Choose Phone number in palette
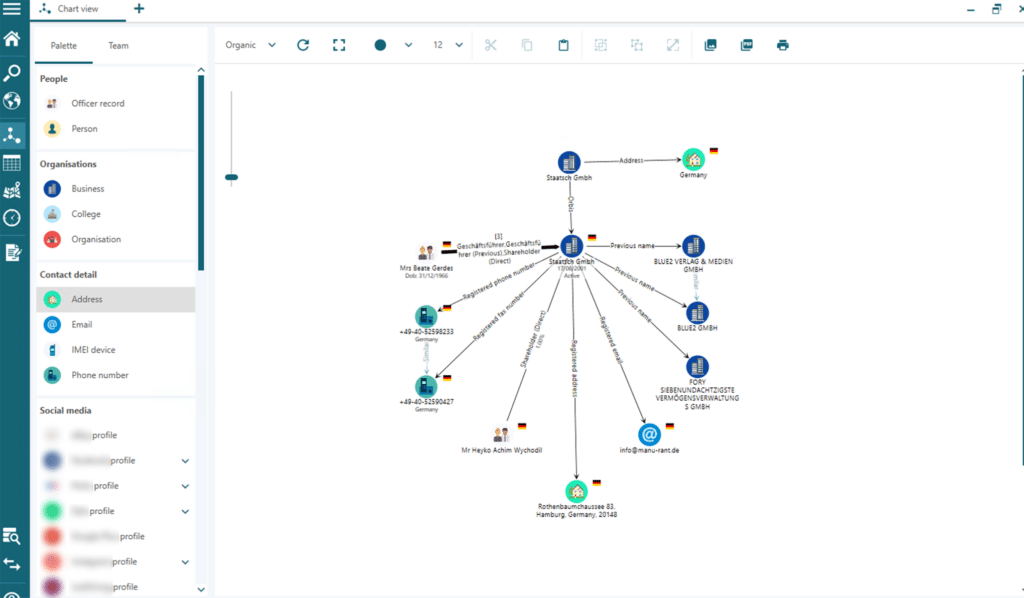Screen dimensions: 1024x598 click(116, 375)
